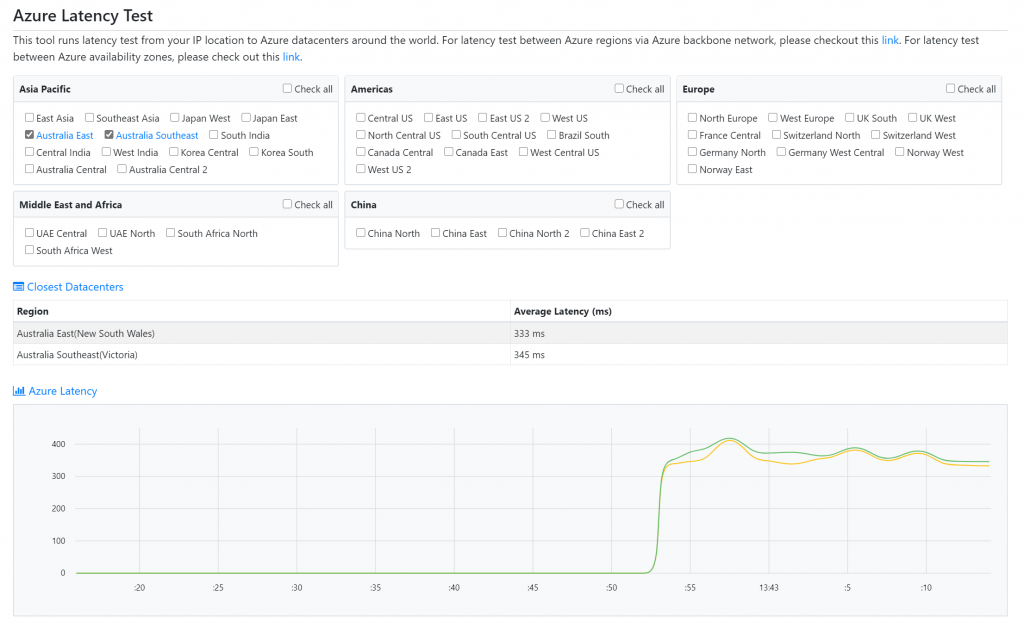Uncheck the Australia Southeast checkbox

point(109,135)
